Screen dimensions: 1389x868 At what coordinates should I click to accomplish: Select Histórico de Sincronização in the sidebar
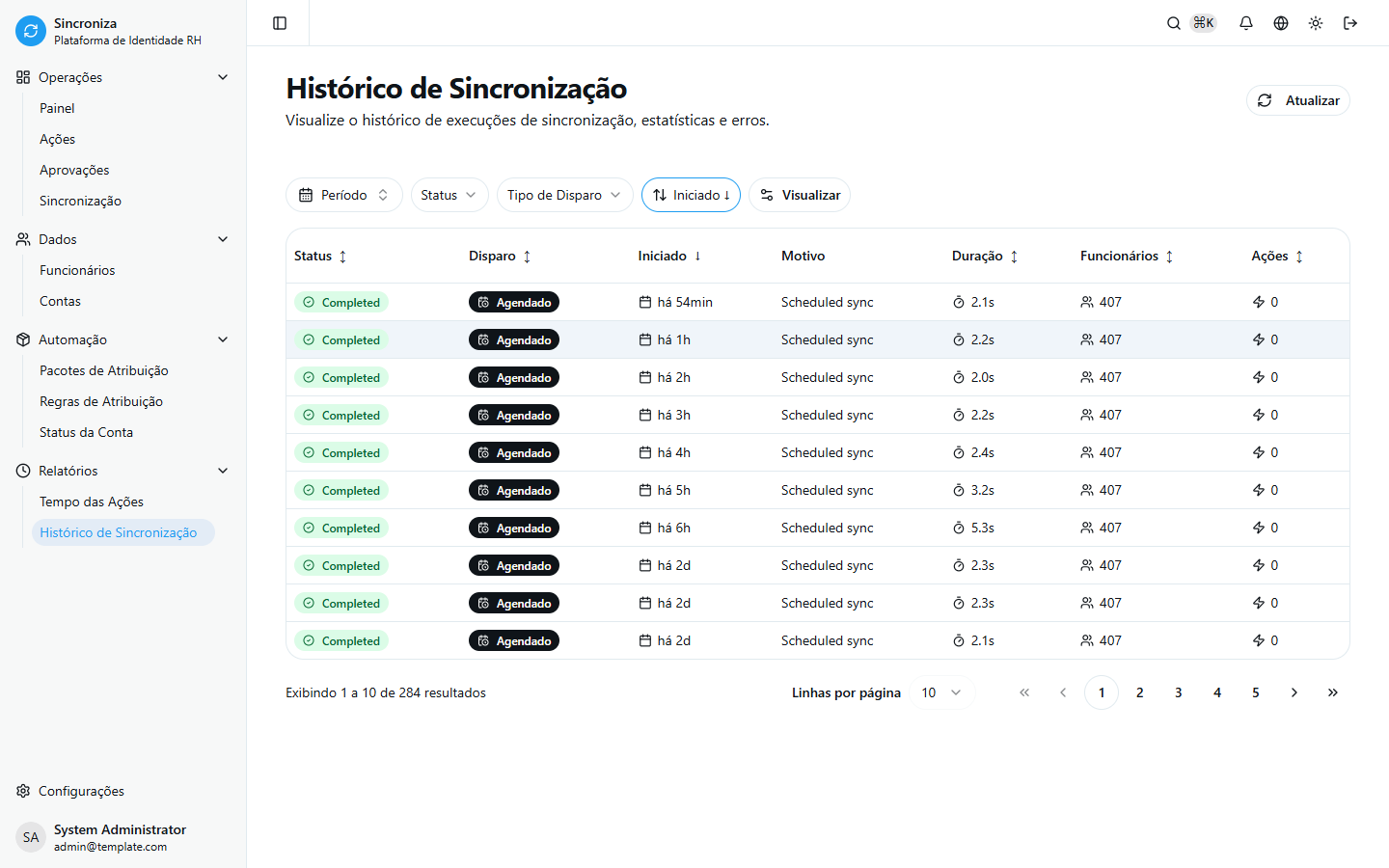123,531
